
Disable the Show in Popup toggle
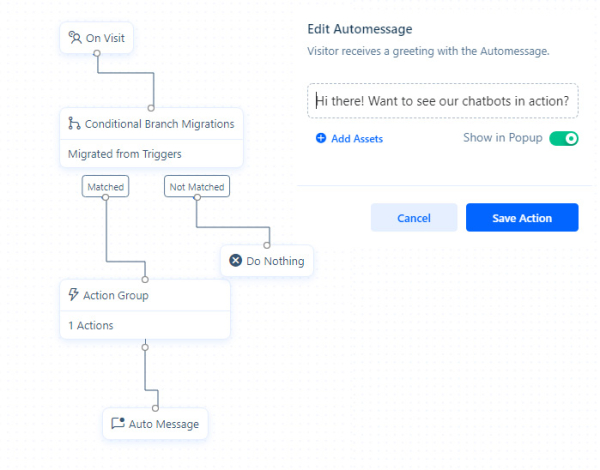[x=563, y=138]
